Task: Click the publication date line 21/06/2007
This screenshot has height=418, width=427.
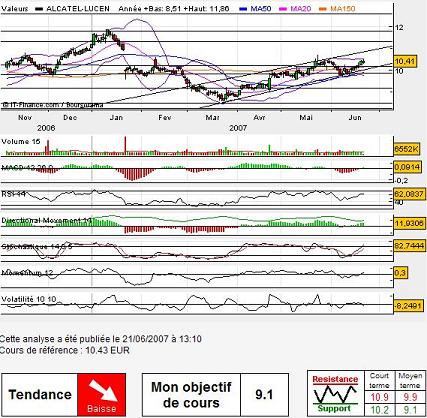Action: pos(101,339)
